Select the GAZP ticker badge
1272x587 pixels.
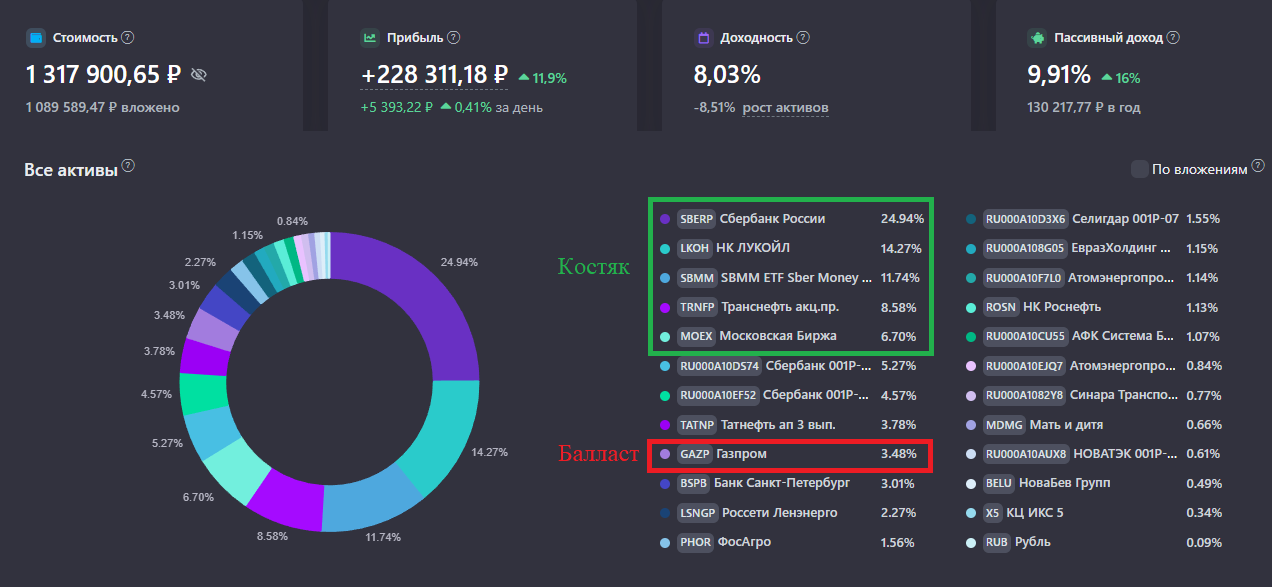(694, 454)
